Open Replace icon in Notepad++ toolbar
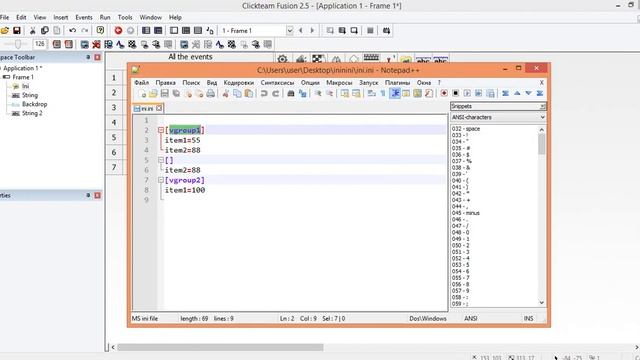Image resolution: width=640 pixels, height=360 pixels. (x=302, y=94)
